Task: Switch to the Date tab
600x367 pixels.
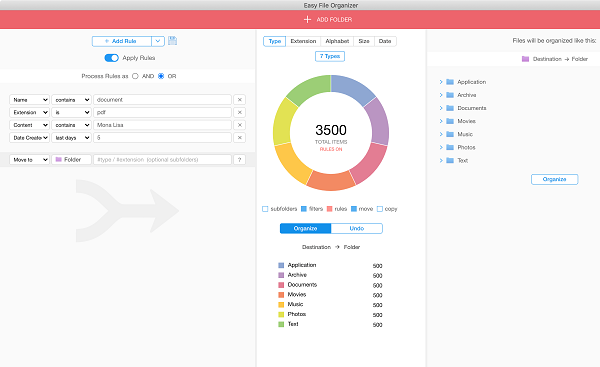Action: 385,41
